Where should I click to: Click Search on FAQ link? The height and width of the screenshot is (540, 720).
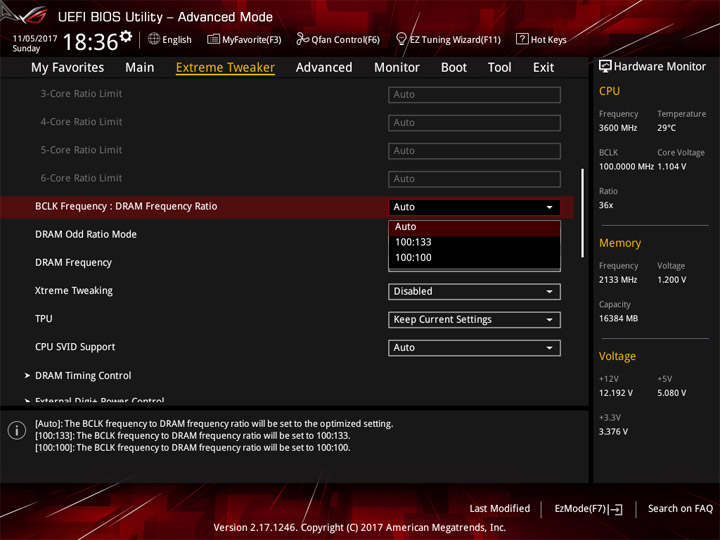[x=681, y=509]
